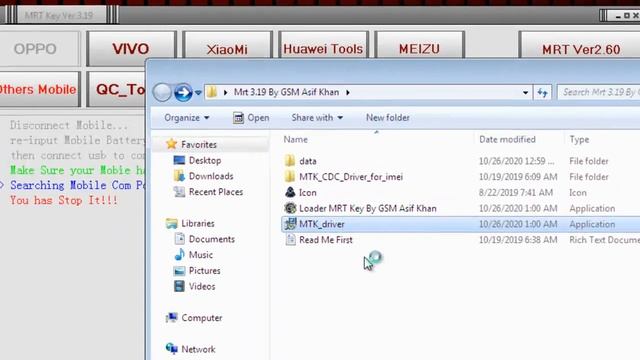Select the MTK_CDC_Driver_for_imei folder name
640x360 pixels.
(351, 177)
